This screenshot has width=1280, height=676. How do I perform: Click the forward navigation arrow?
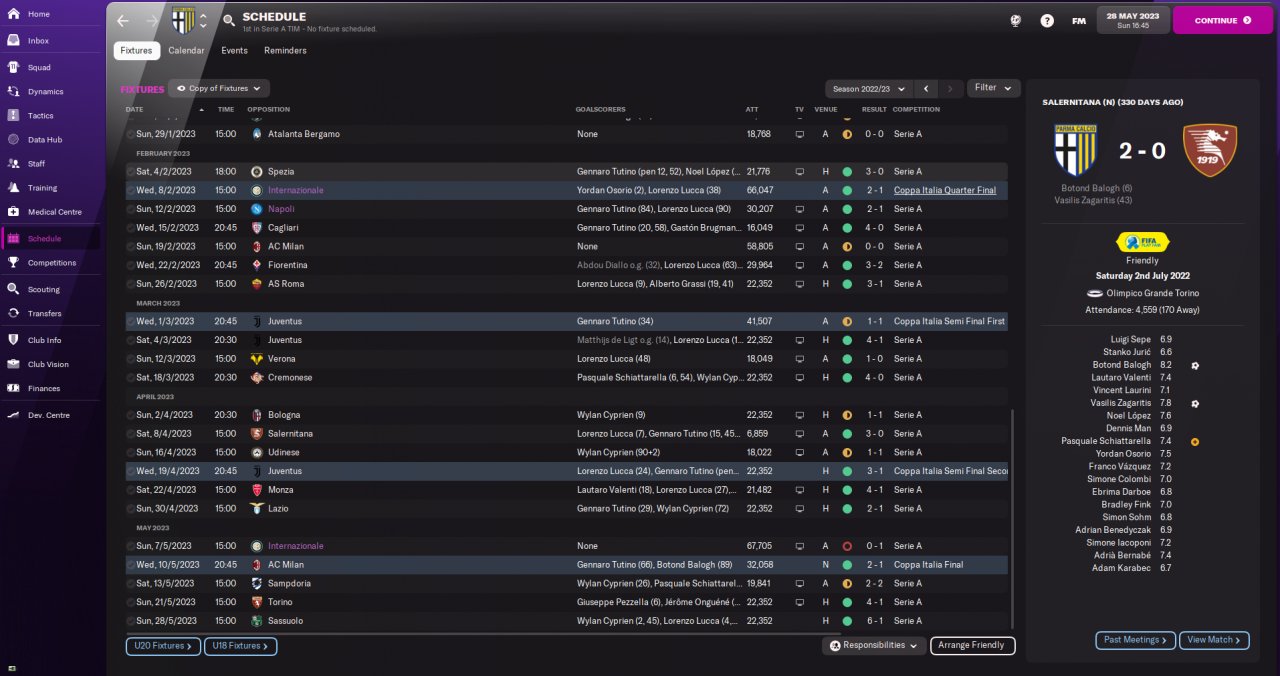[x=152, y=20]
